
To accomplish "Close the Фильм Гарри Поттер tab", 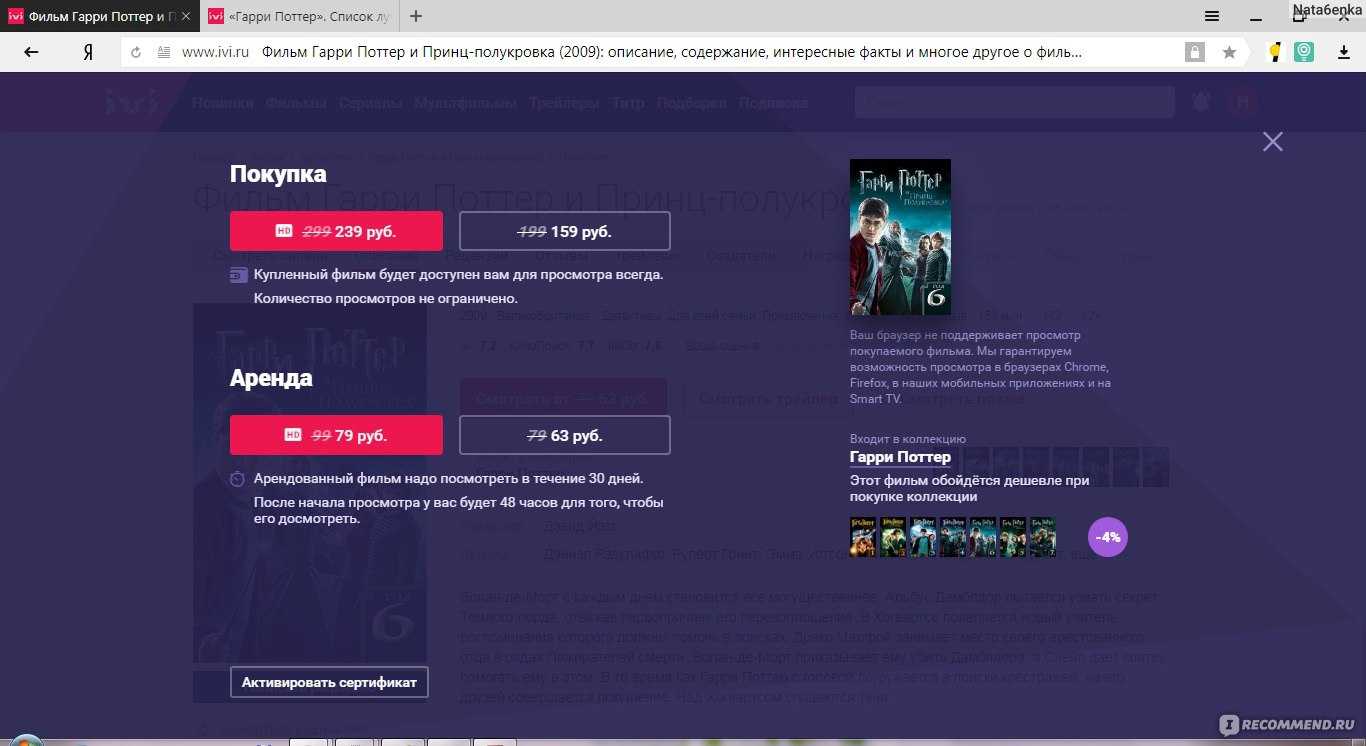I will pyautogui.click(x=187, y=16).
